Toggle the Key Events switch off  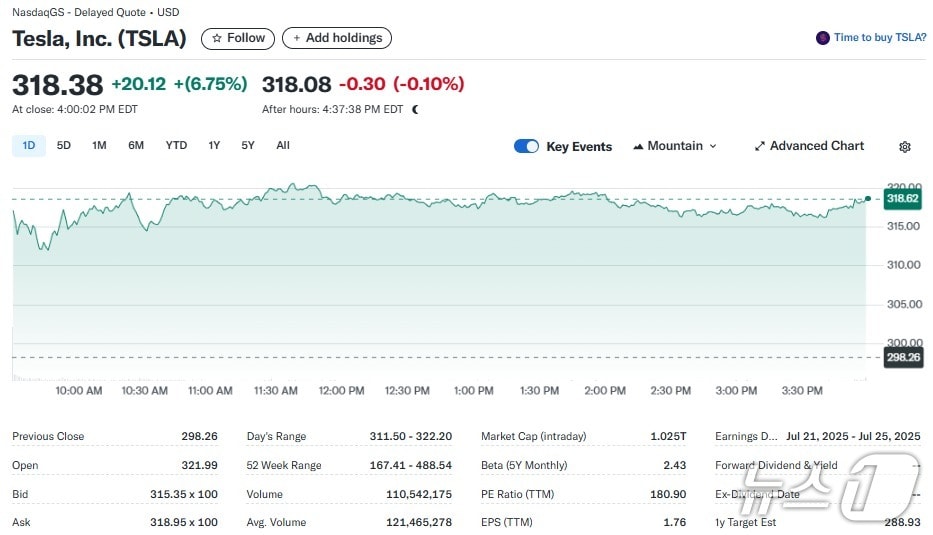tap(526, 146)
